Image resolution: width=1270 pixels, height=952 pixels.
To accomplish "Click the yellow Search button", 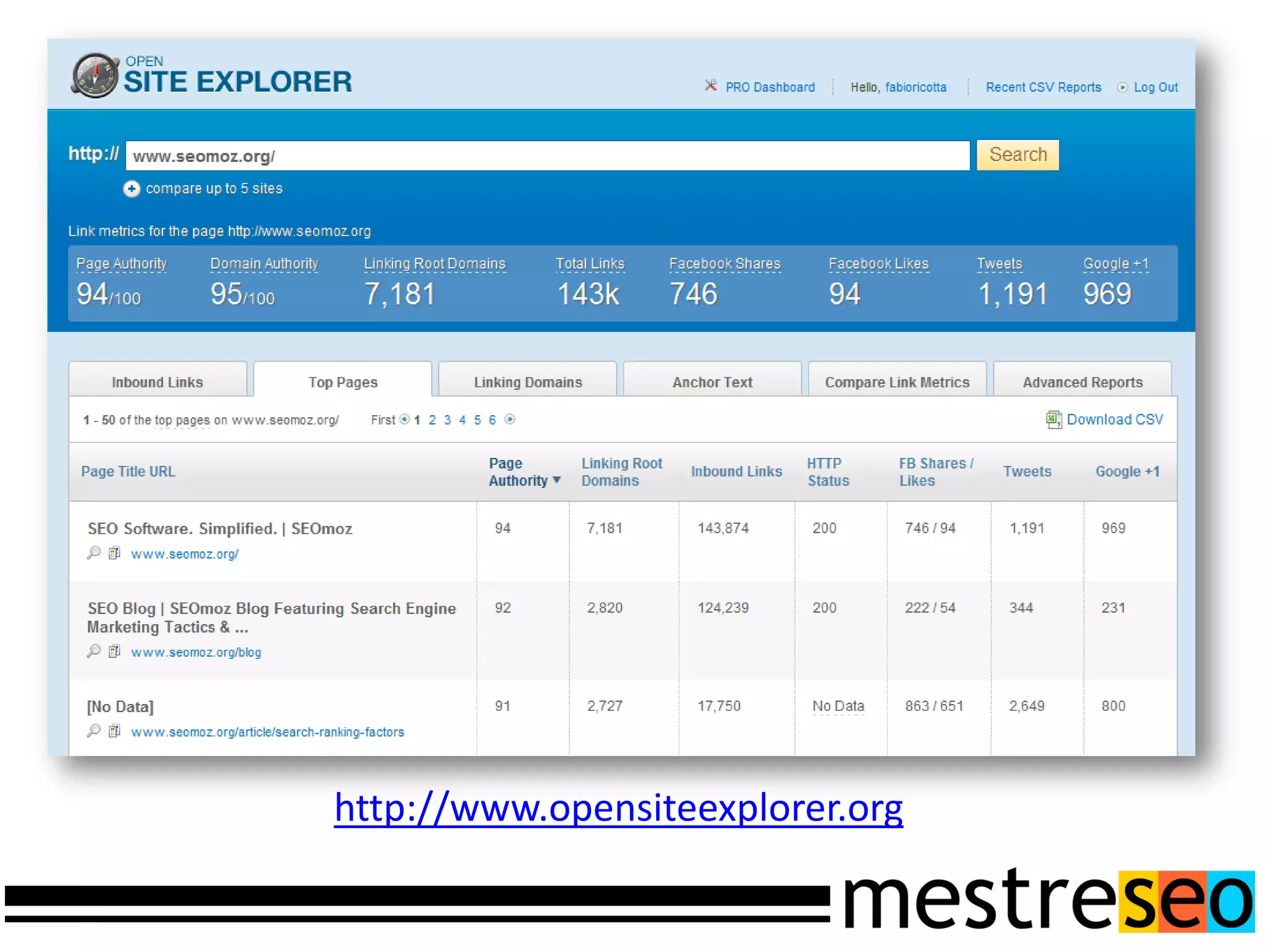I will [1018, 155].
